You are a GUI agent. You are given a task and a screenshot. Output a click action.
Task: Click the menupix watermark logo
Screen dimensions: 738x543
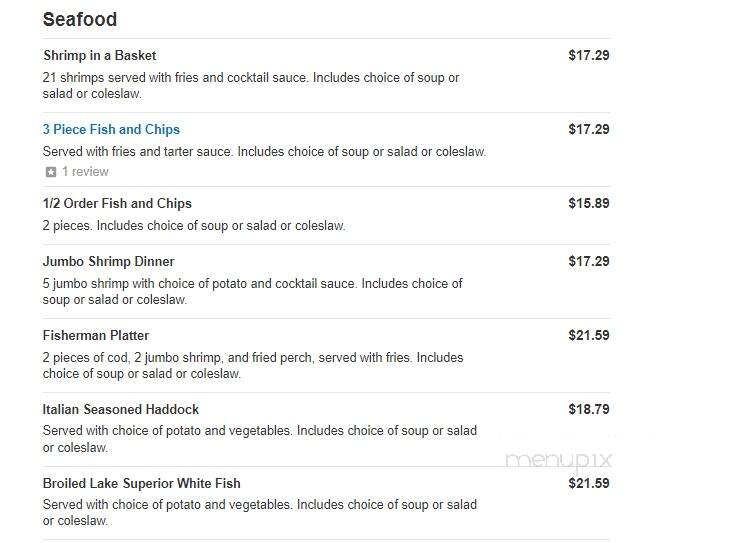(x=558, y=461)
